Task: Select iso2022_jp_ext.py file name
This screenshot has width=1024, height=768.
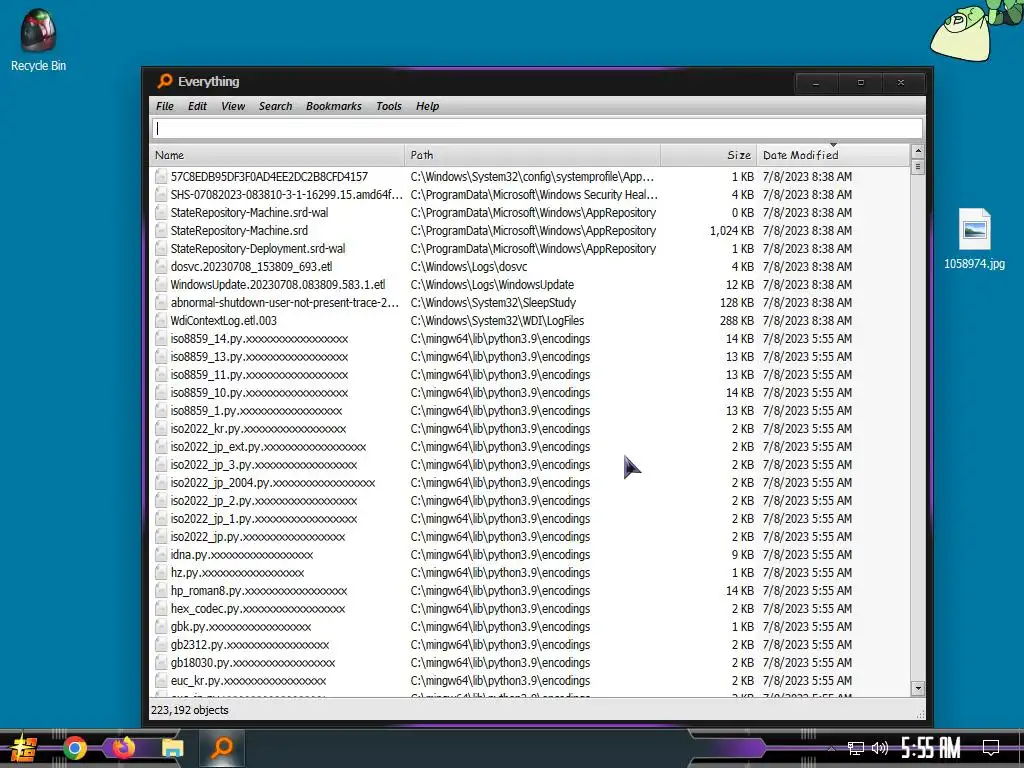Action: (x=268, y=447)
